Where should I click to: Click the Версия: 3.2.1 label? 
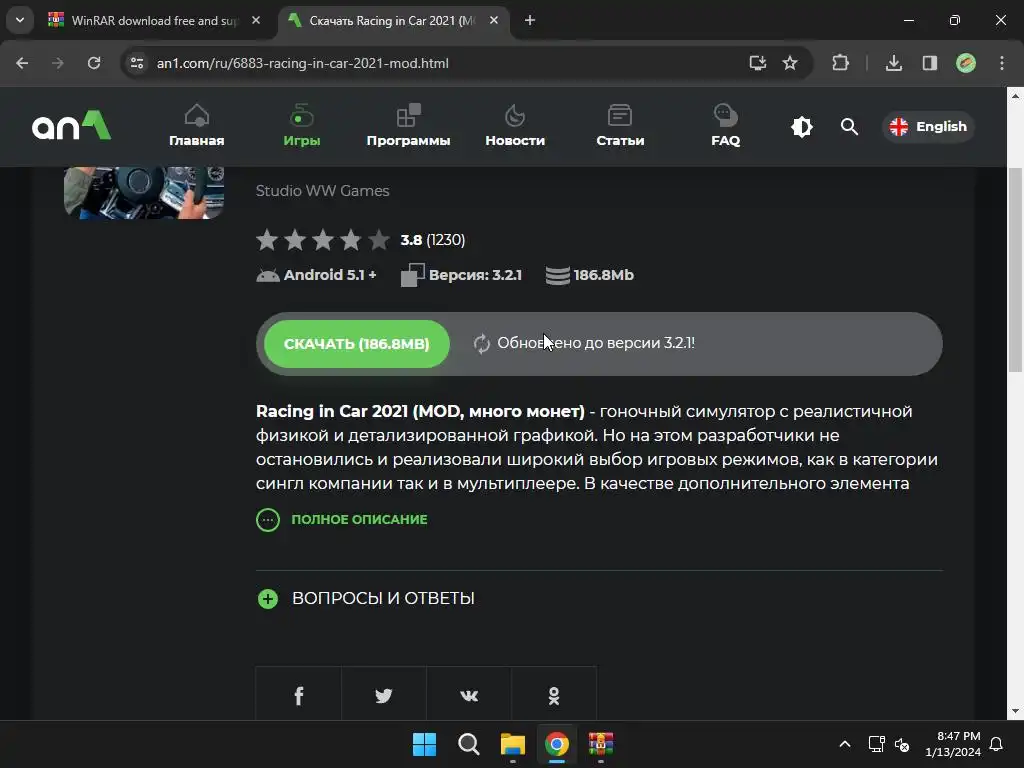[462, 275]
